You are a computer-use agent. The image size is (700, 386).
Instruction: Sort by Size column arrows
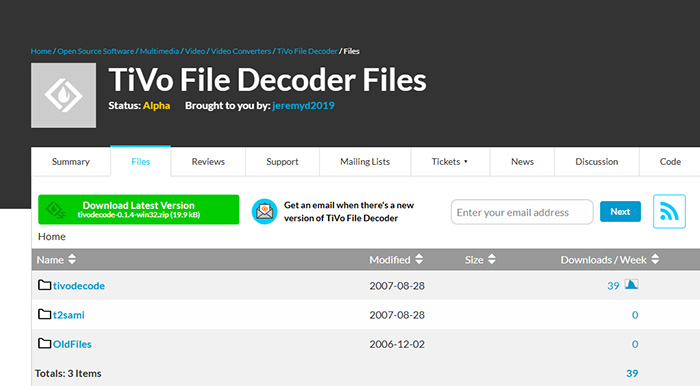click(492, 259)
